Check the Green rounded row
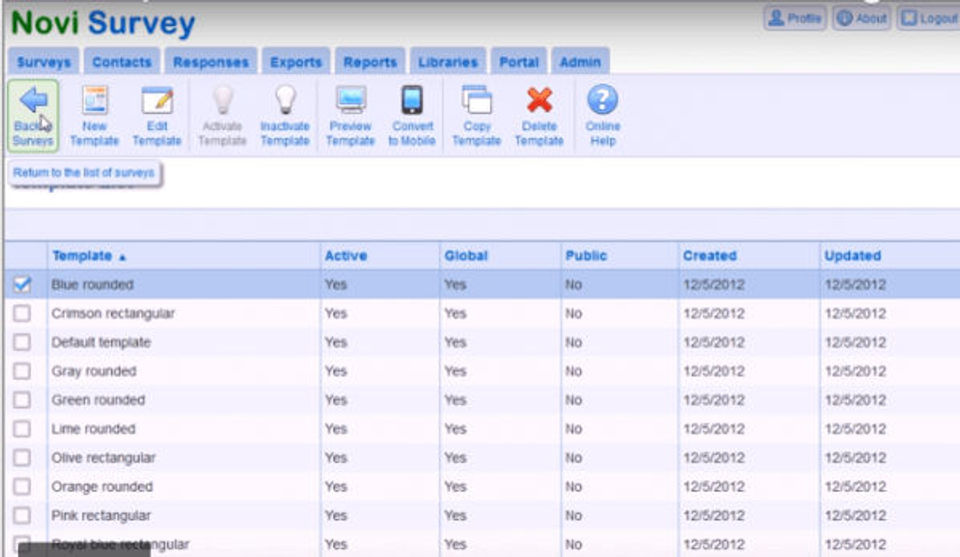Screen dimensions: 960x557 click(22, 400)
